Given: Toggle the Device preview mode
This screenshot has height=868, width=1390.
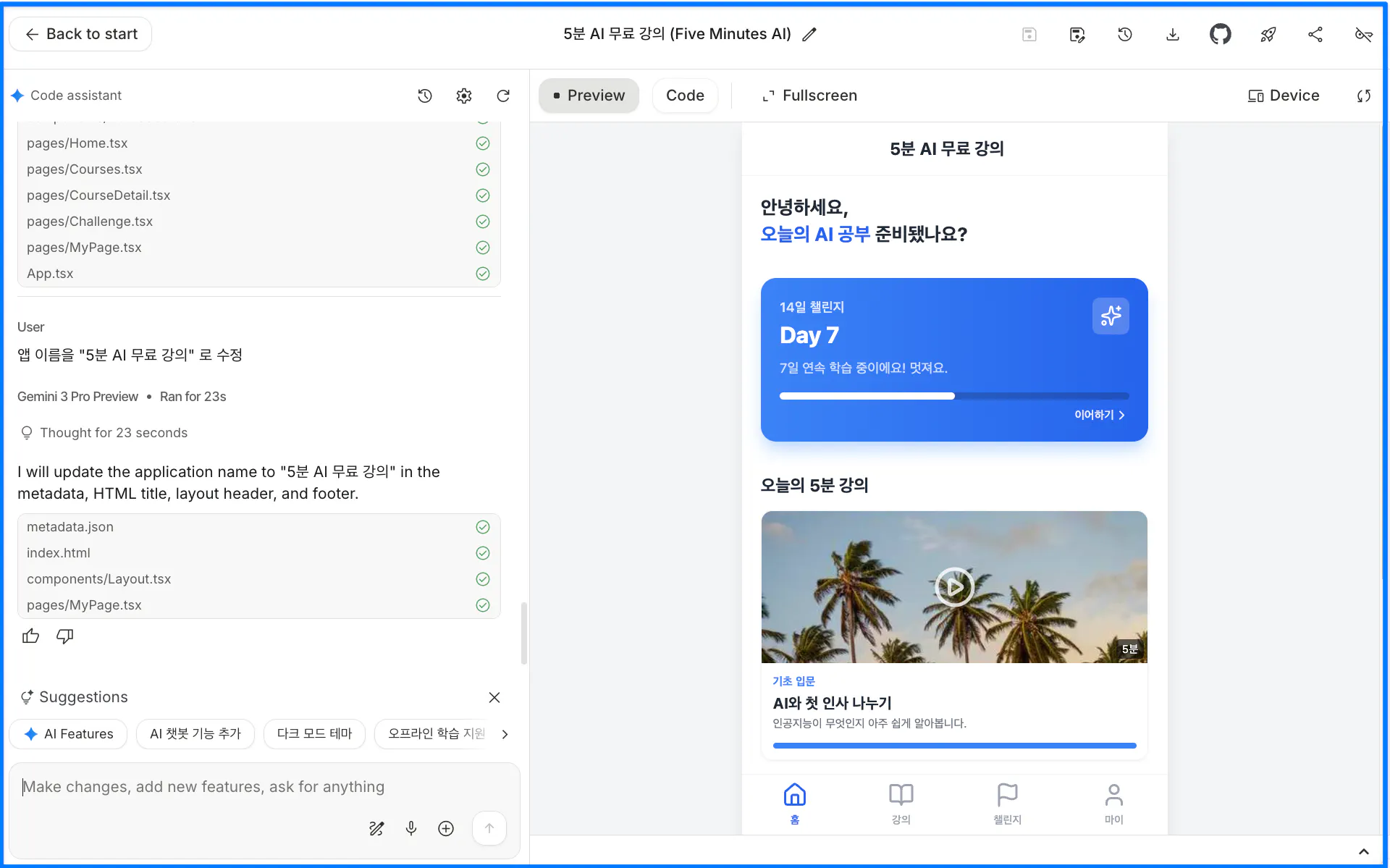Looking at the screenshot, I should pos(1283,96).
